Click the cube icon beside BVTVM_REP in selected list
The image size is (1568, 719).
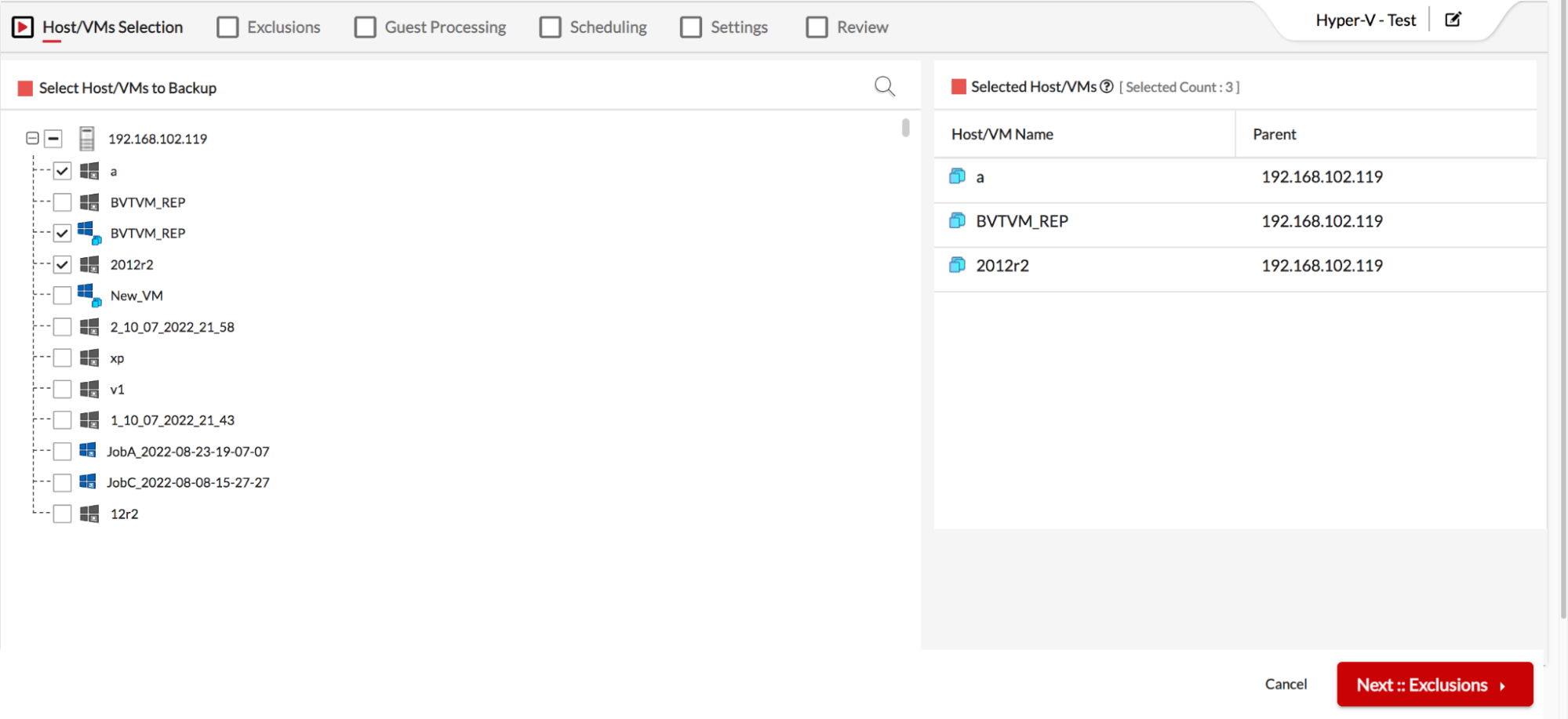click(957, 221)
